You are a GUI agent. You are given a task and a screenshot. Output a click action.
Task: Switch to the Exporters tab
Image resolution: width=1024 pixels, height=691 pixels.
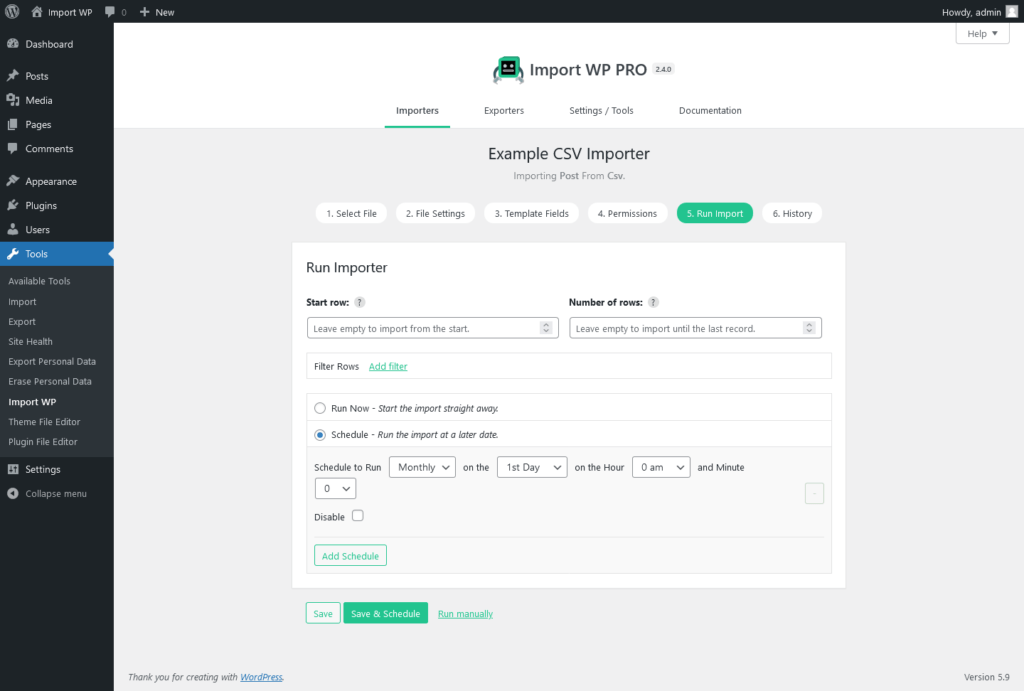pyautogui.click(x=504, y=110)
